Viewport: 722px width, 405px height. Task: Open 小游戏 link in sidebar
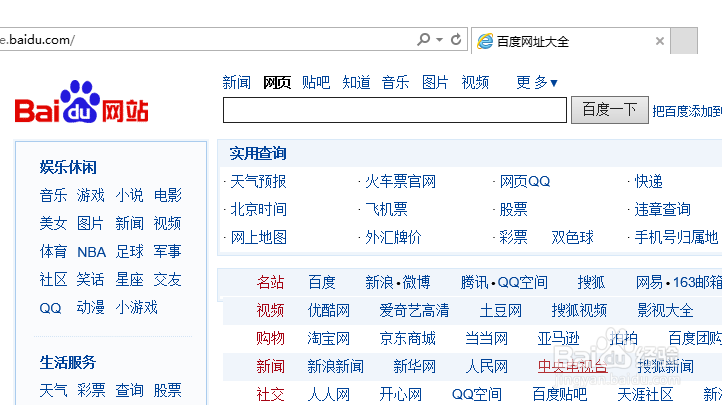coord(136,307)
